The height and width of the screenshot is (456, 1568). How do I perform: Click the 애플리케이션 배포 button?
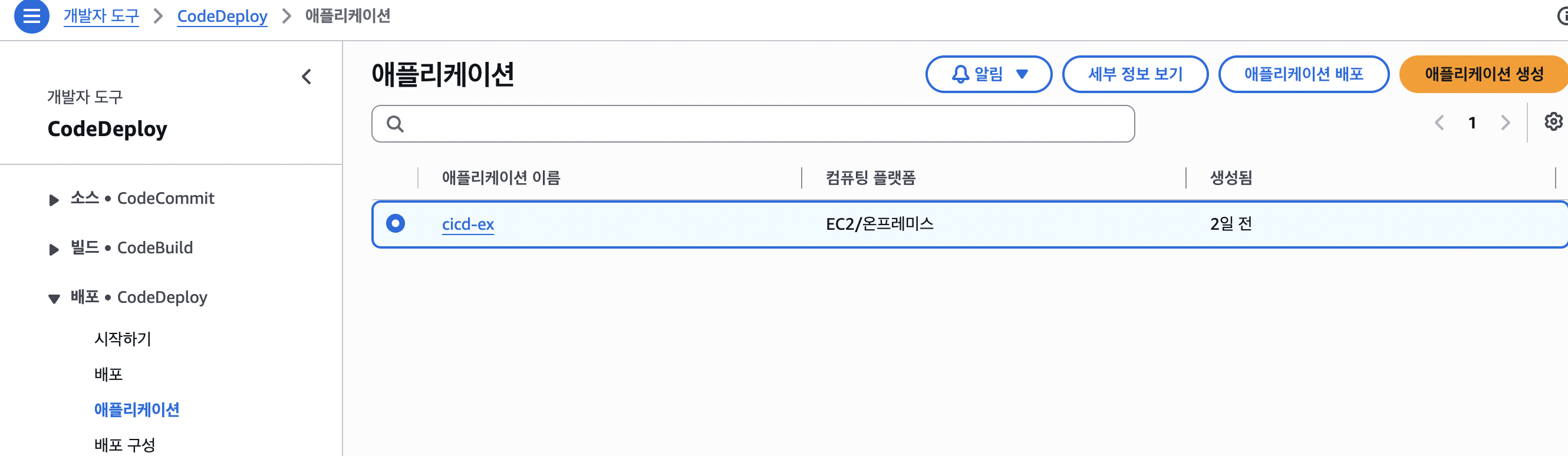[1304, 74]
